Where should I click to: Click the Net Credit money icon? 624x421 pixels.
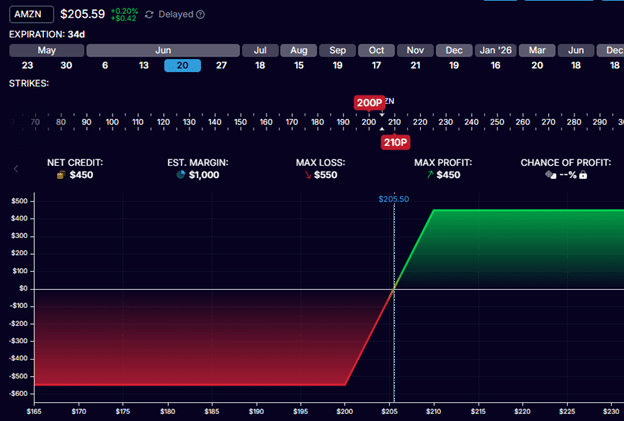pyautogui.click(x=61, y=175)
